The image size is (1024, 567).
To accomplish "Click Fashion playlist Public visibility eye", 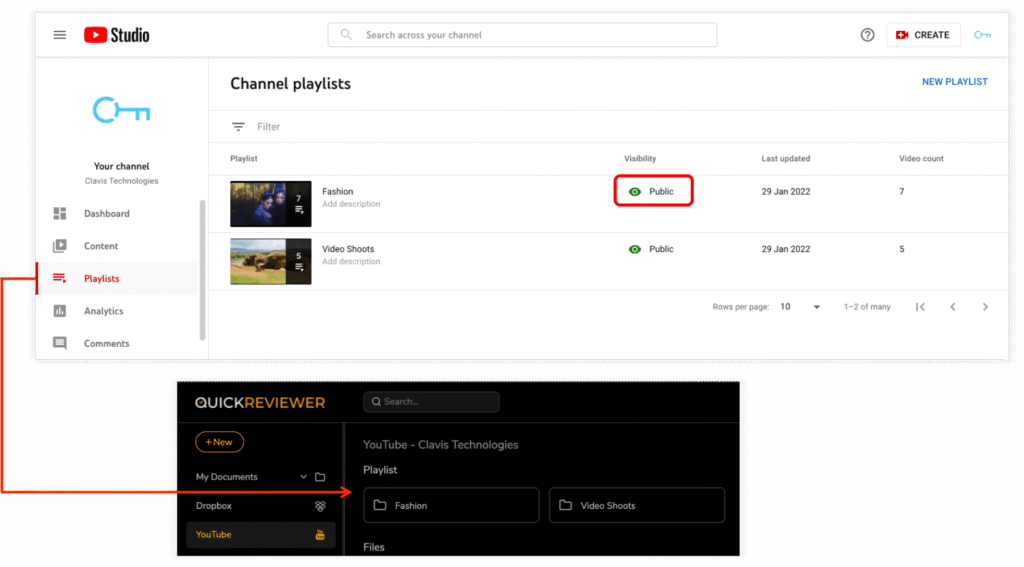I will click(635, 192).
